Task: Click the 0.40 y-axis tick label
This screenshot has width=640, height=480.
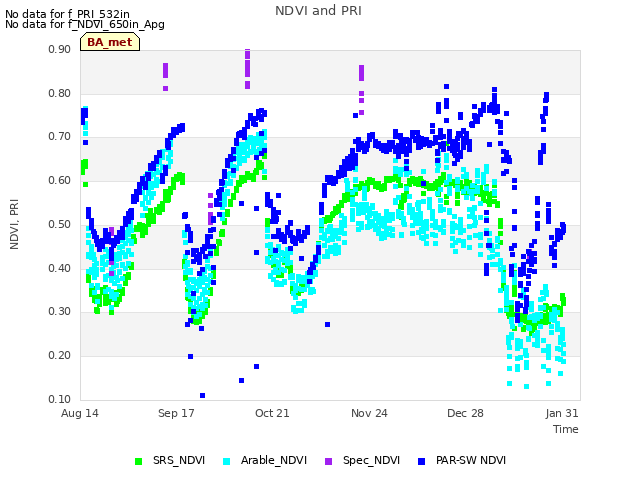Action: click(60, 269)
